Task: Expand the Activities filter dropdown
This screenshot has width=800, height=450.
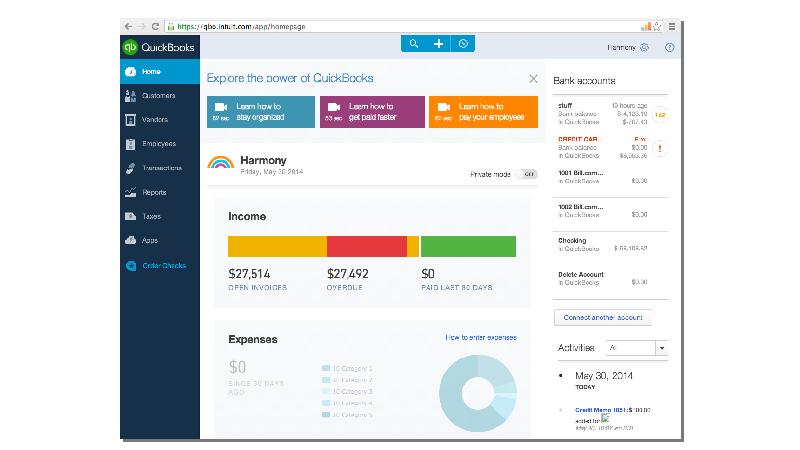Action: pos(661,348)
